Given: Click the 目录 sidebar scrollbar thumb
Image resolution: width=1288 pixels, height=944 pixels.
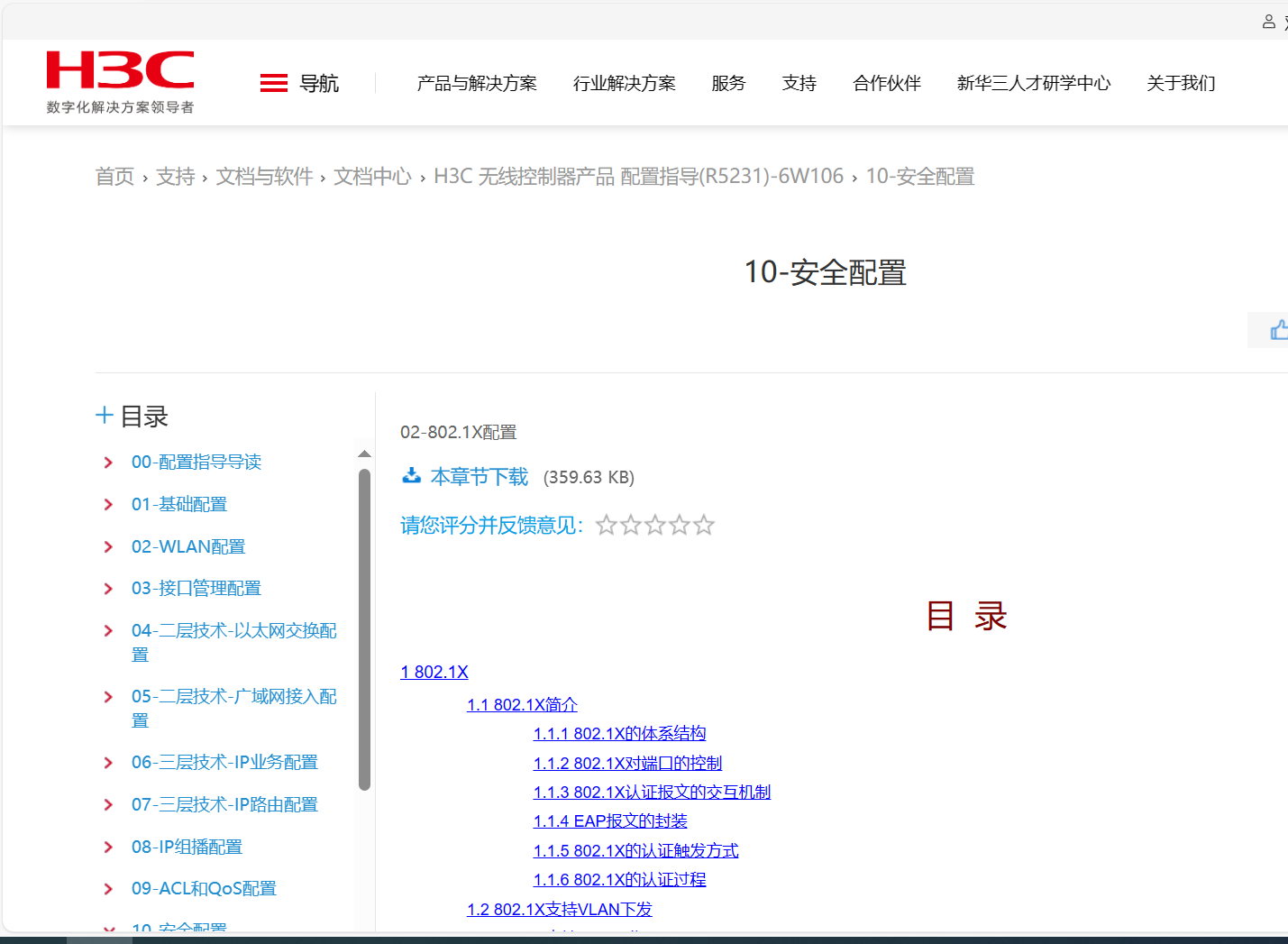Looking at the screenshot, I should [364, 629].
